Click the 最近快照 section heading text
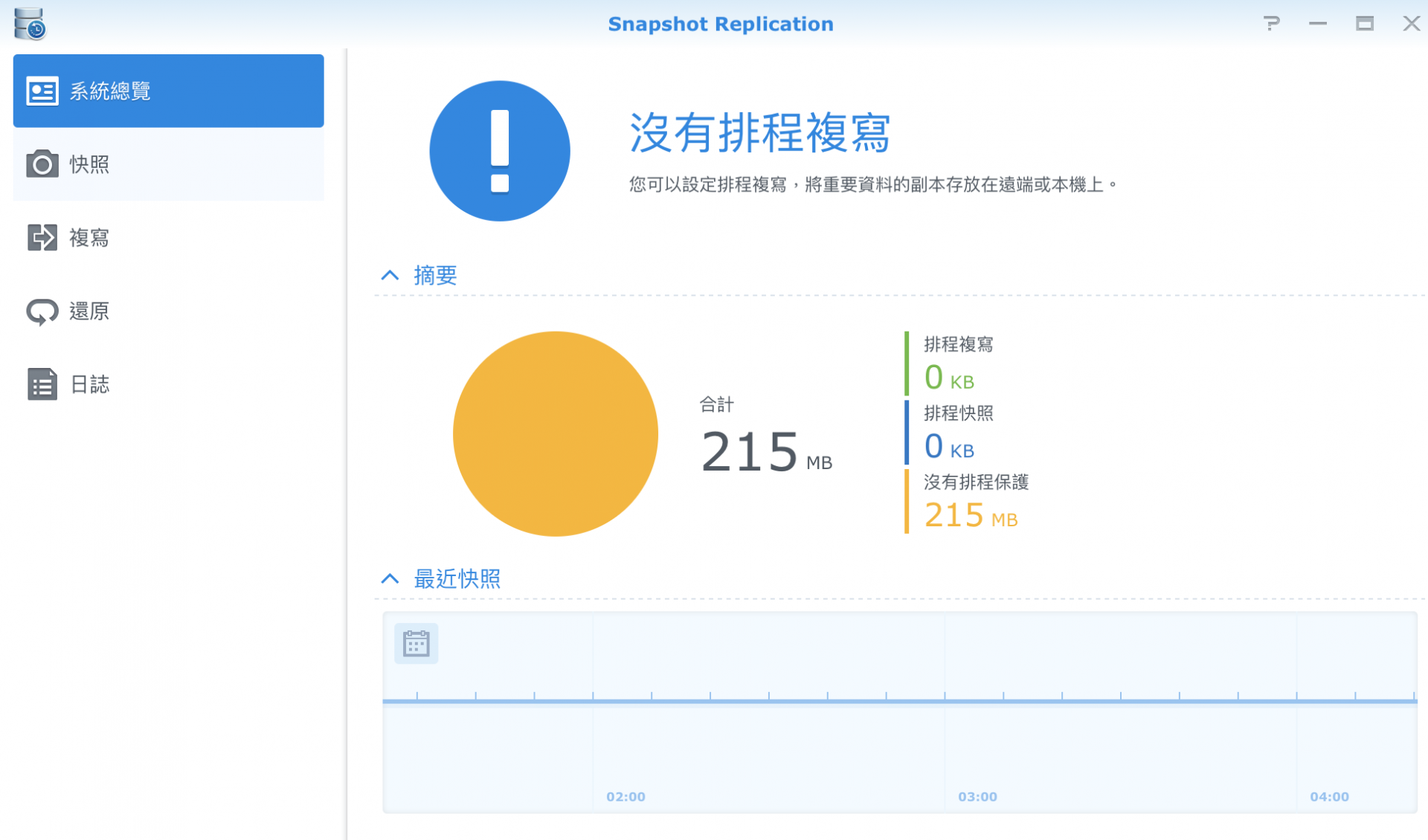1428x840 pixels. pyautogui.click(x=457, y=578)
